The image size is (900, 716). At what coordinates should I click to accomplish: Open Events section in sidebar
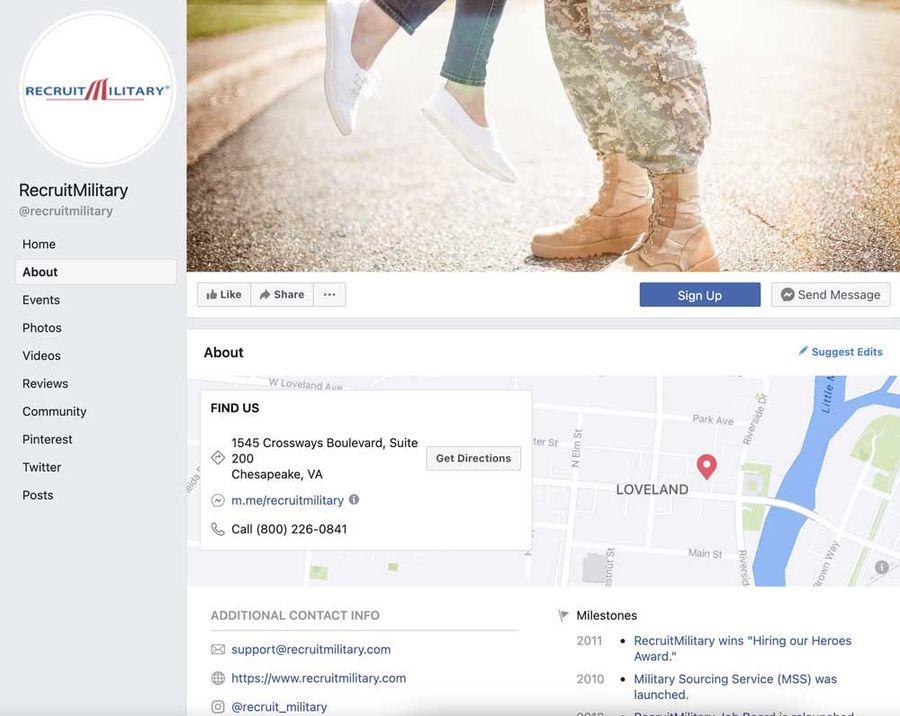pyautogui.click(x=41, y=300)
